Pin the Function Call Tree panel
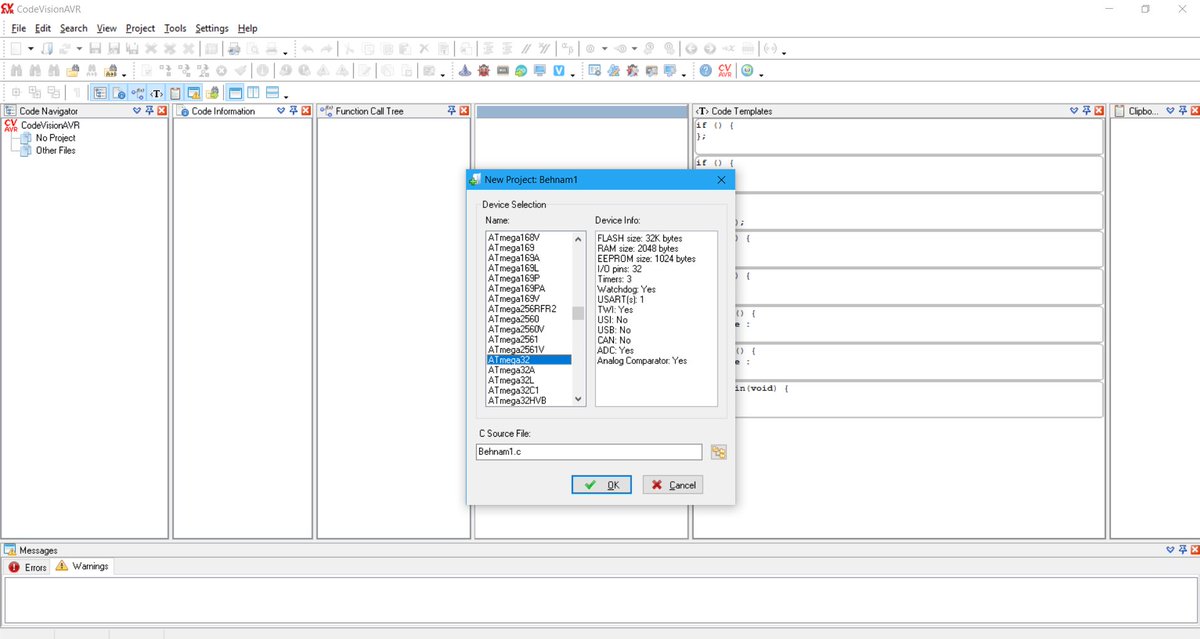Screen dimensions: 1200x639 coord(451,111)
